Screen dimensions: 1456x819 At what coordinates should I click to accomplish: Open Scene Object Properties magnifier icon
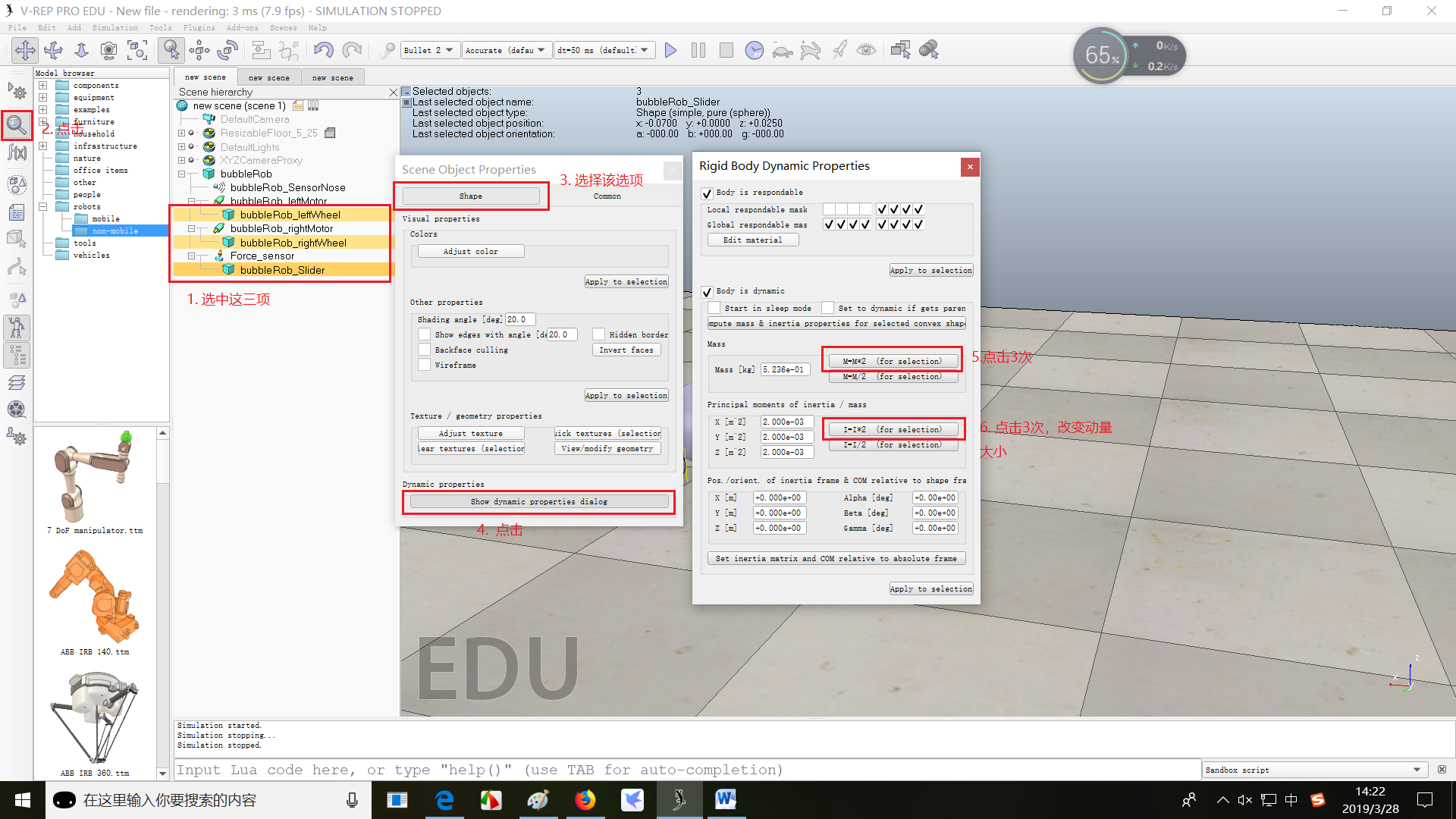[17, 124]
